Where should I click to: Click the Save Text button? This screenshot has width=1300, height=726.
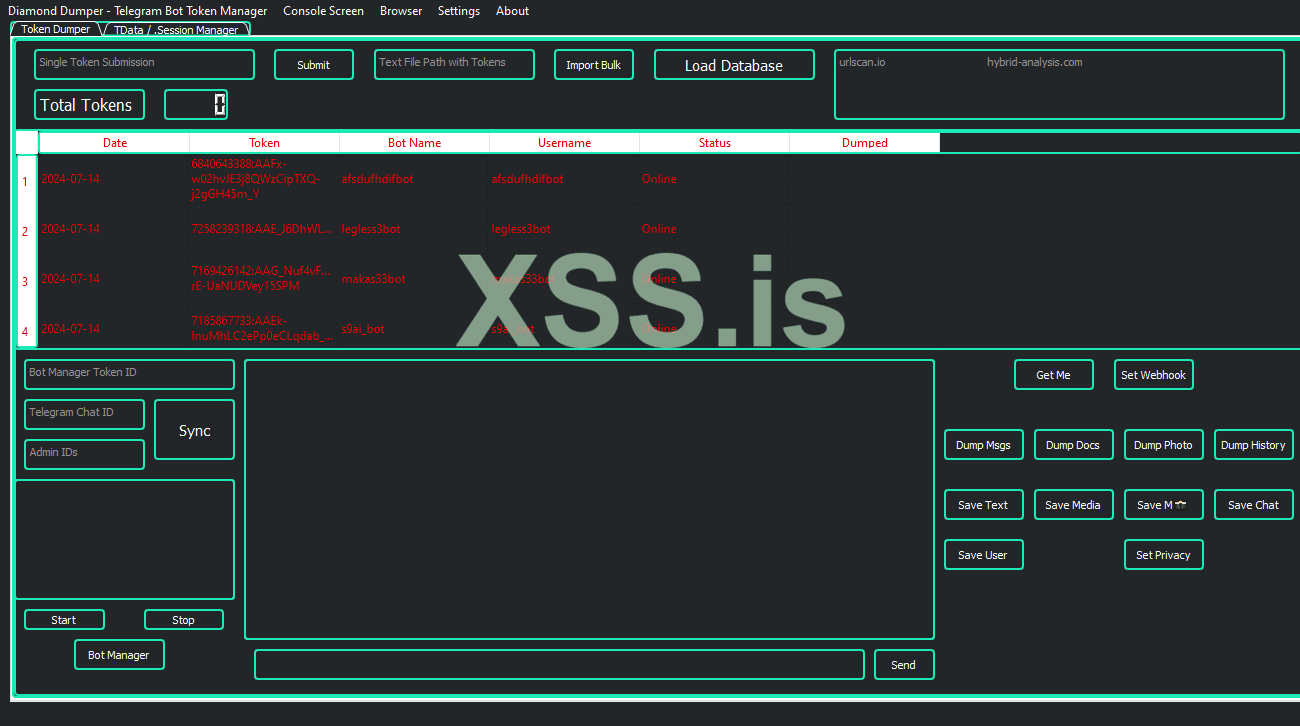coord(984,505)
